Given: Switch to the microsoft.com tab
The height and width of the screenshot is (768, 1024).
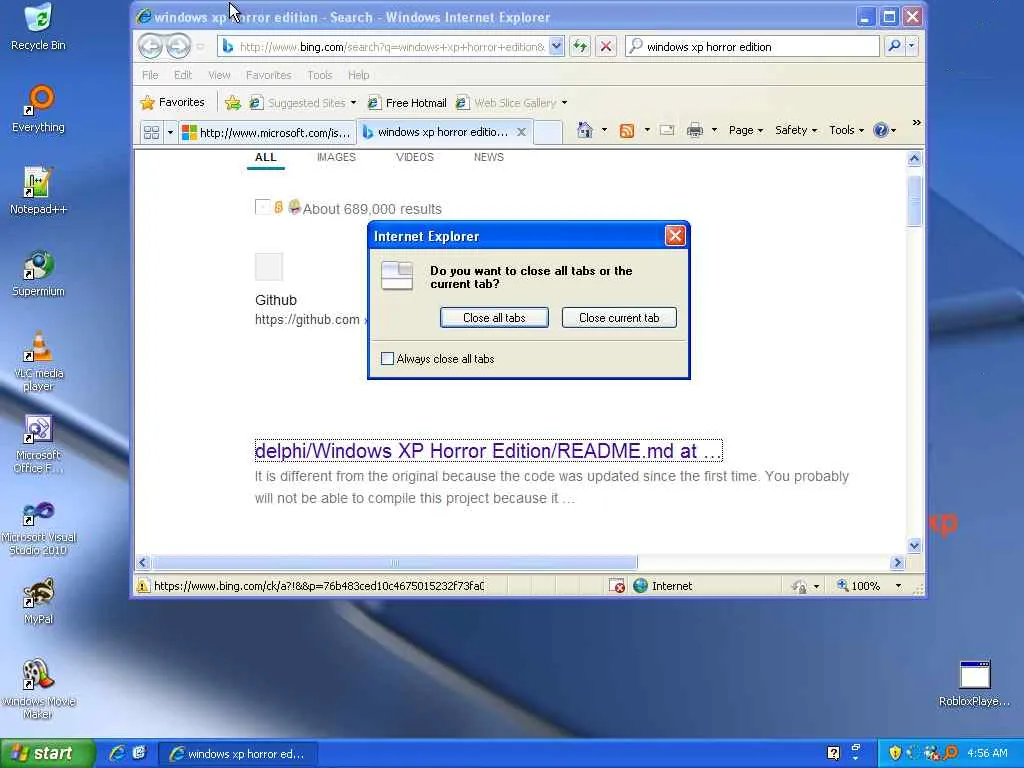Looking at the screenshot, I should pos(267,133).
